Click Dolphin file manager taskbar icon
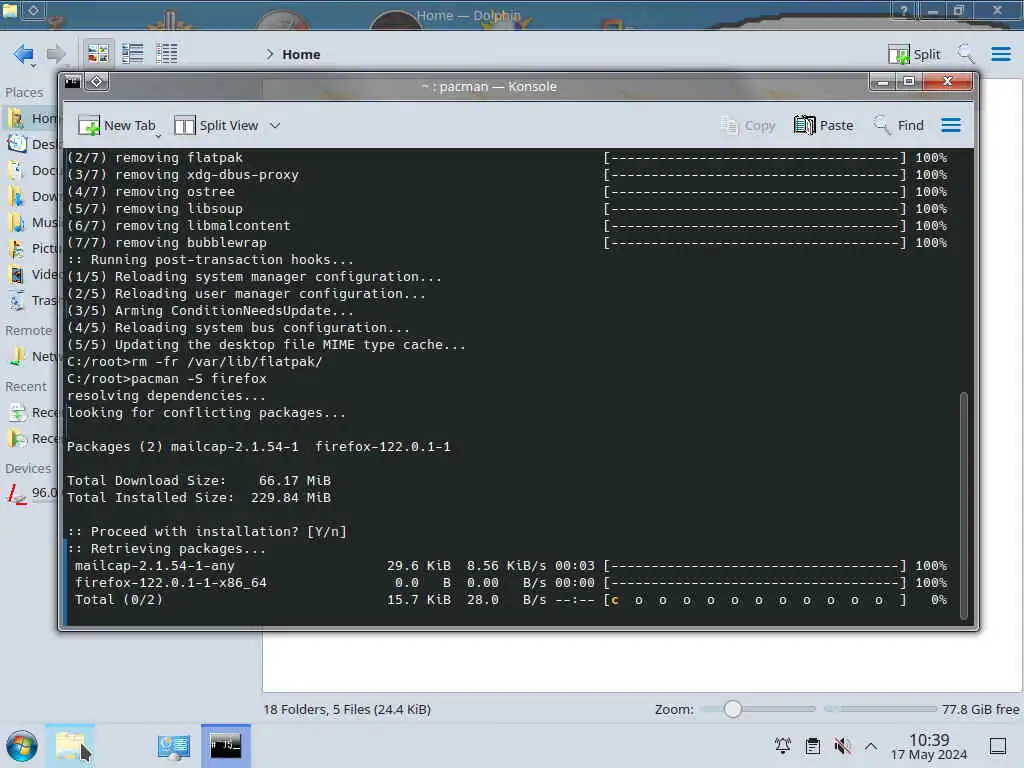Screen dimensions: 1024x768 (x=70, y=746)
